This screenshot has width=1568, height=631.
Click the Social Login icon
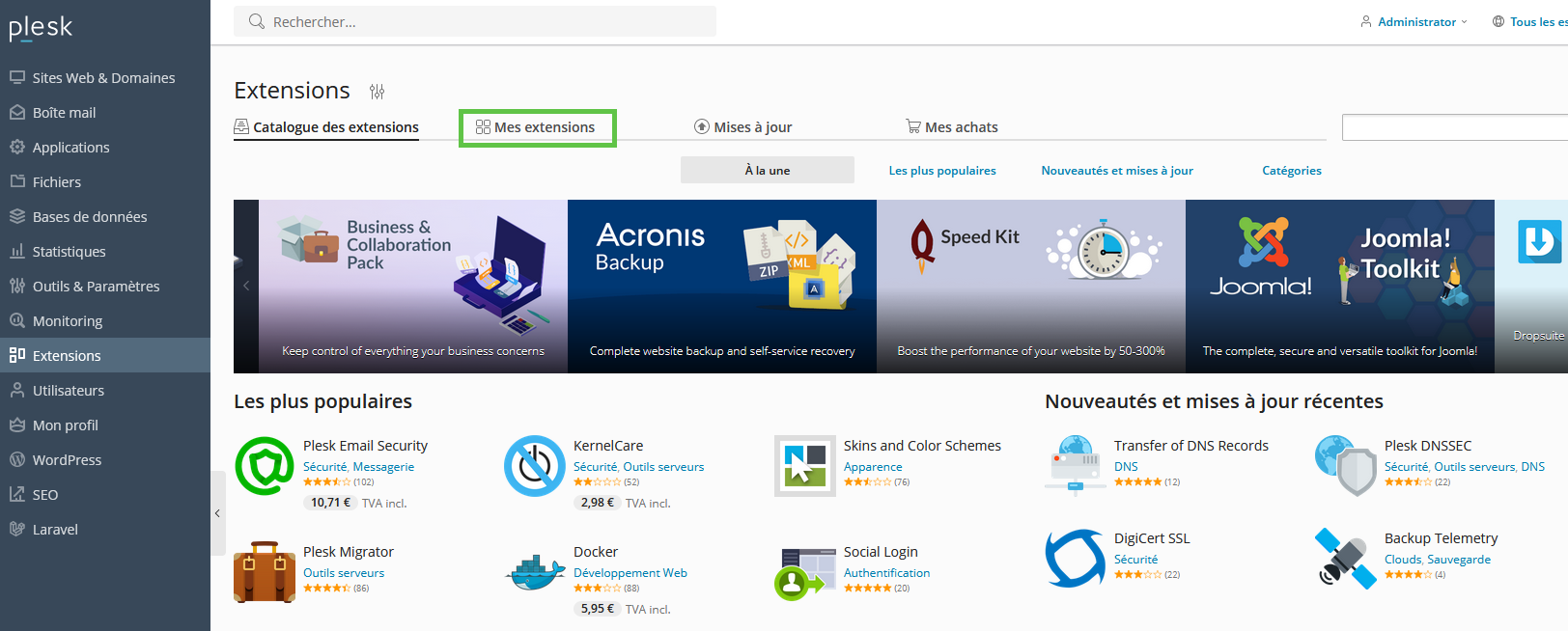tap(805, 572)
